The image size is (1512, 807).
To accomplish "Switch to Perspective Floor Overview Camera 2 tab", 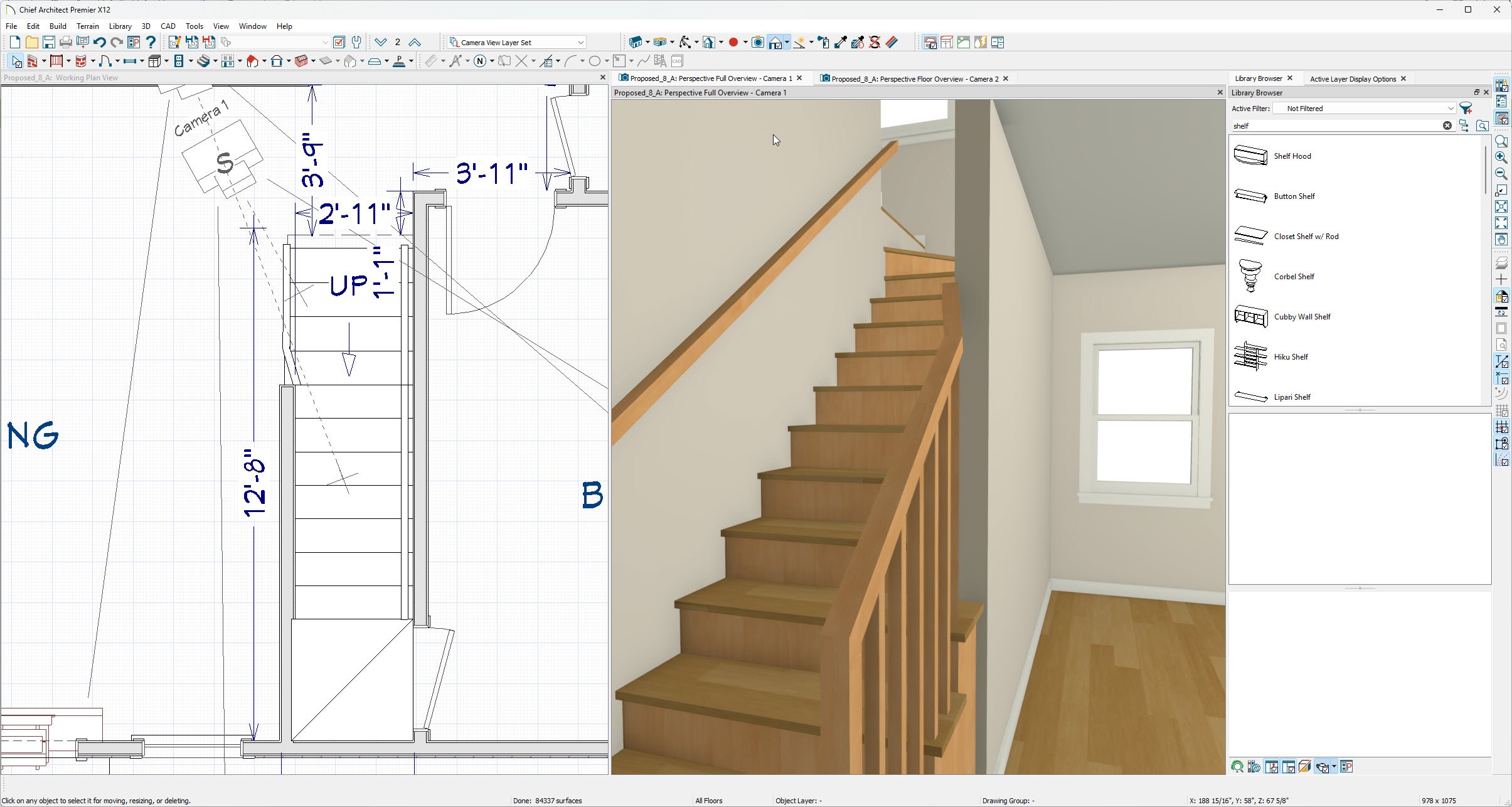I will (914, 78).
